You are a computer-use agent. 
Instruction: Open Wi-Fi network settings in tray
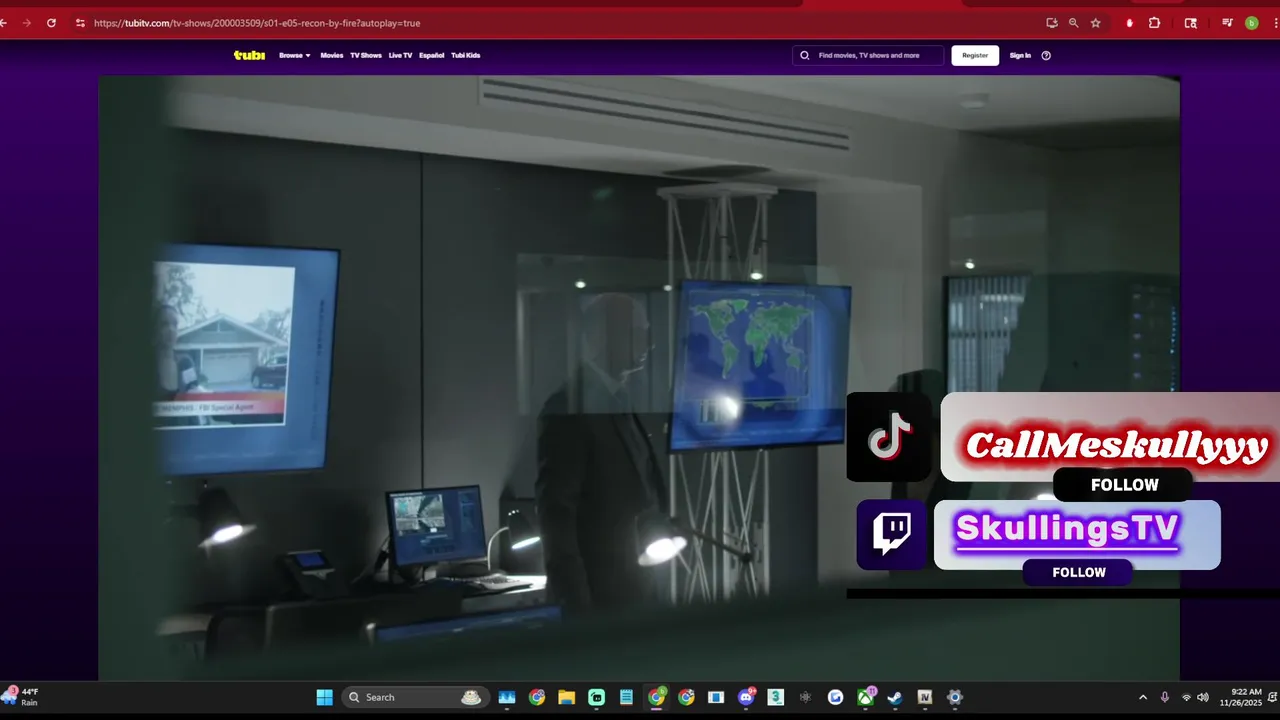1186,697
